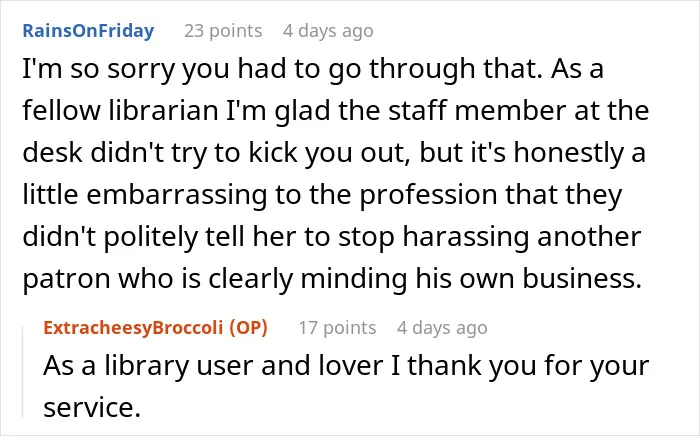
Task: Collapse the reply via its vertical thread line
Action: click(23, 372)
